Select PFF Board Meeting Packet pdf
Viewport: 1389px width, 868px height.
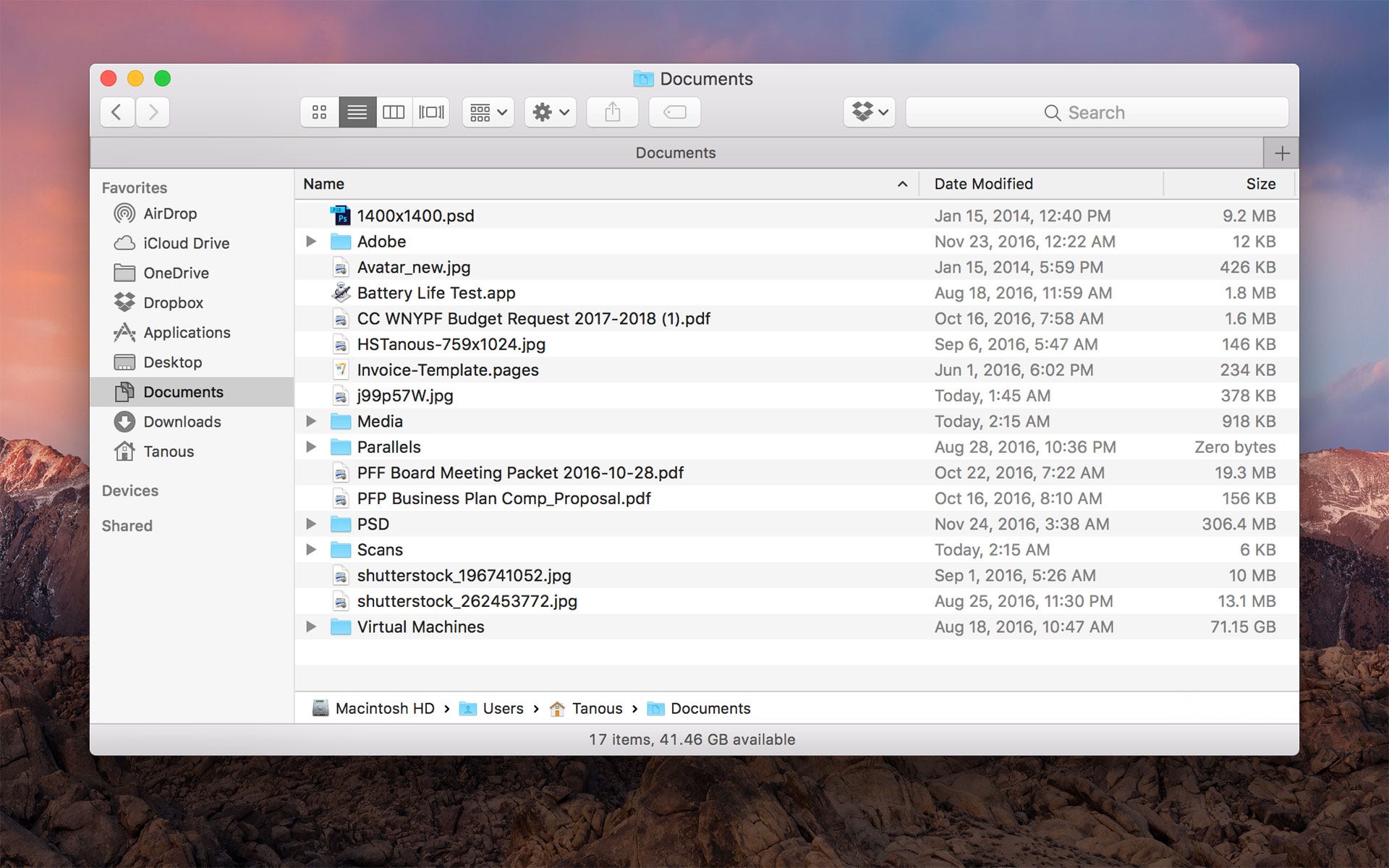click(796, 472)
